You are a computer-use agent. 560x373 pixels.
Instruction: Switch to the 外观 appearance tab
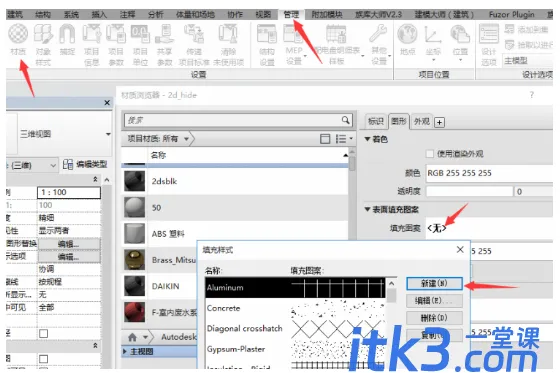(x=421, y=121)
